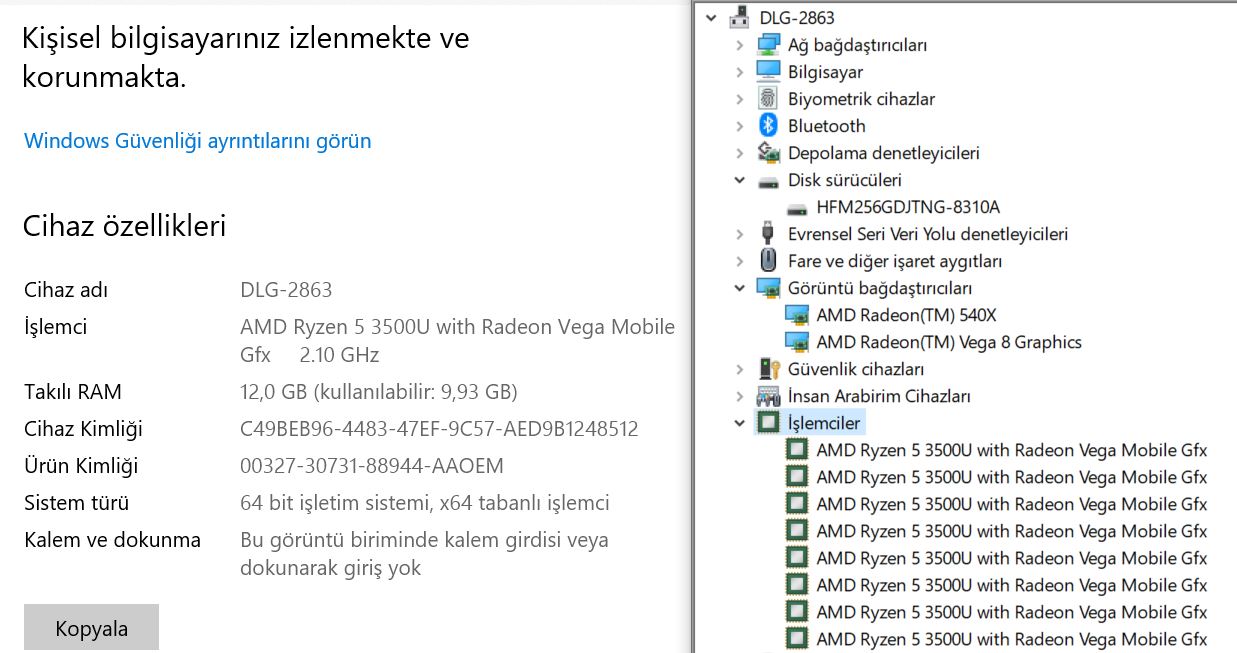Screen dimensions: 1237x653
Task: Select AMD Radeon(TM) Vega 8 Graphics entry
Action: [949, 342]
